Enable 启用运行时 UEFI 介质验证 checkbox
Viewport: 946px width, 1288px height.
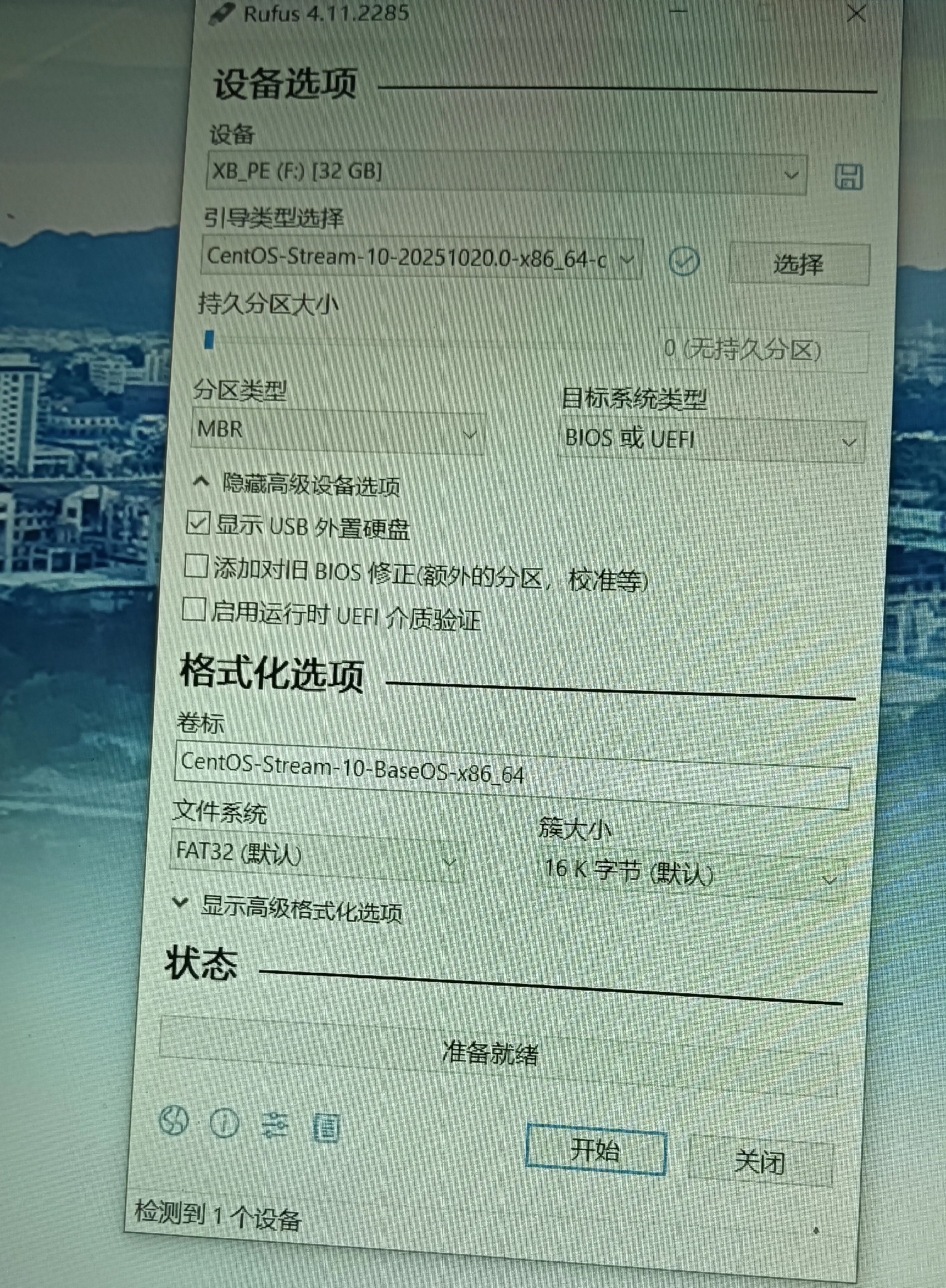pos(193,610)
